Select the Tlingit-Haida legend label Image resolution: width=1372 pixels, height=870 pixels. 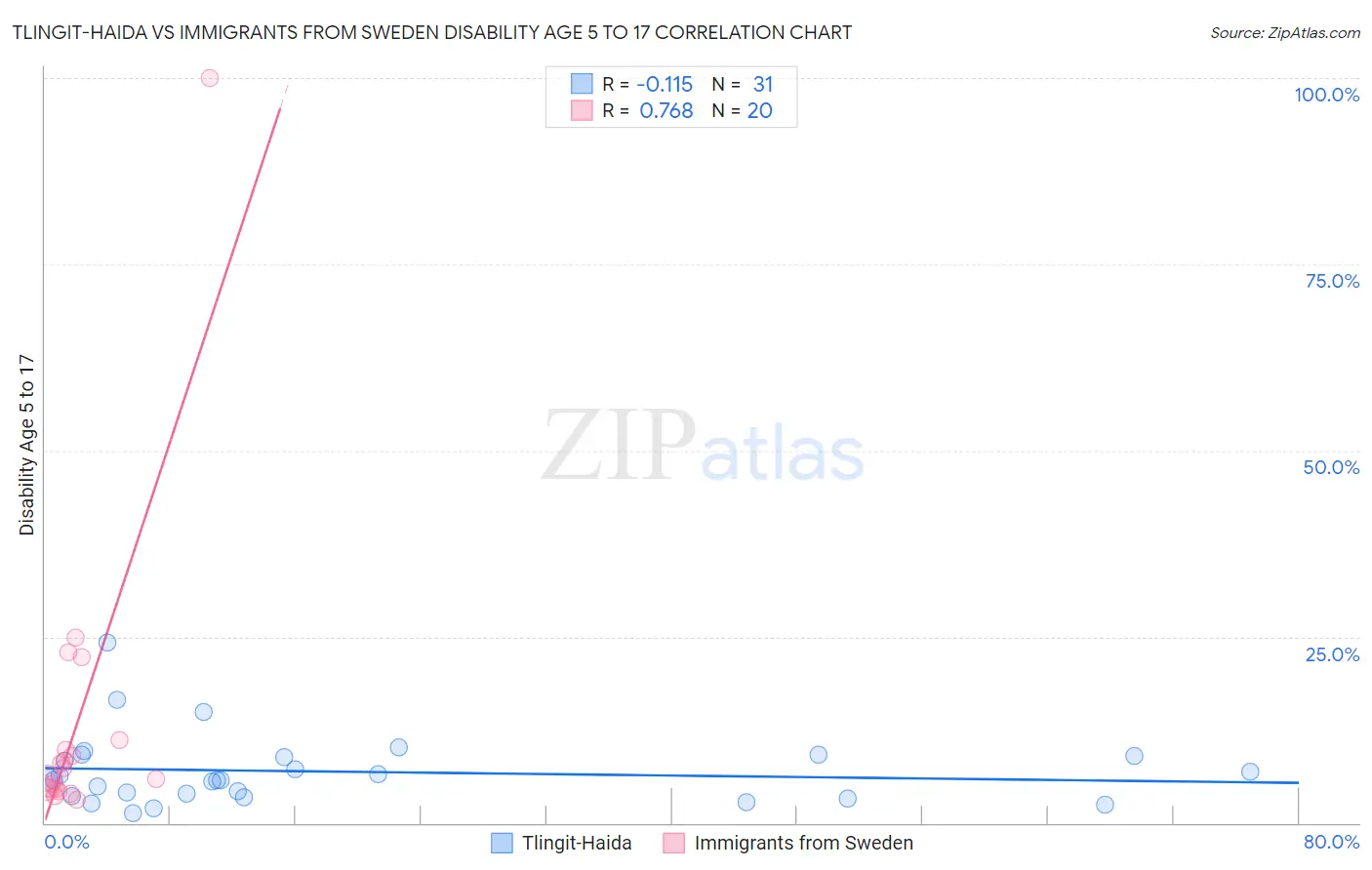577,843
